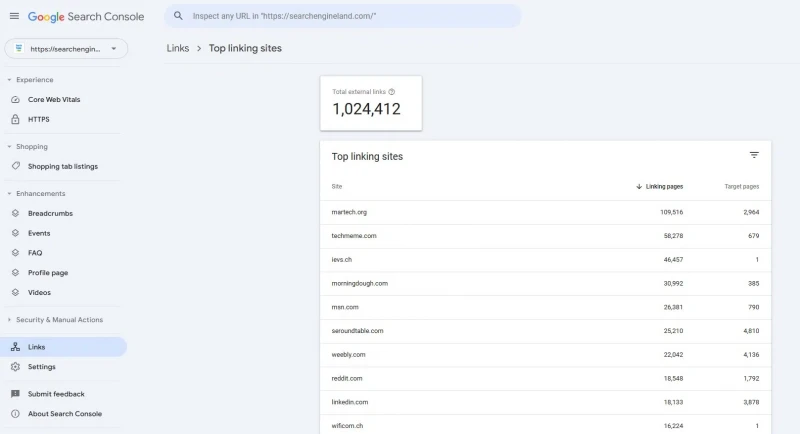Click the 4,810 target pages value
800x434 pixels.
[x=751, y=331]
